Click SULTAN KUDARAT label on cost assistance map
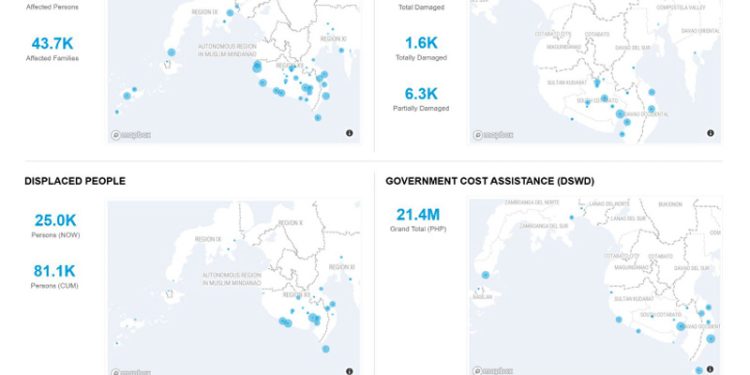This screenshot has height=375, width=750. click(634, 299)
